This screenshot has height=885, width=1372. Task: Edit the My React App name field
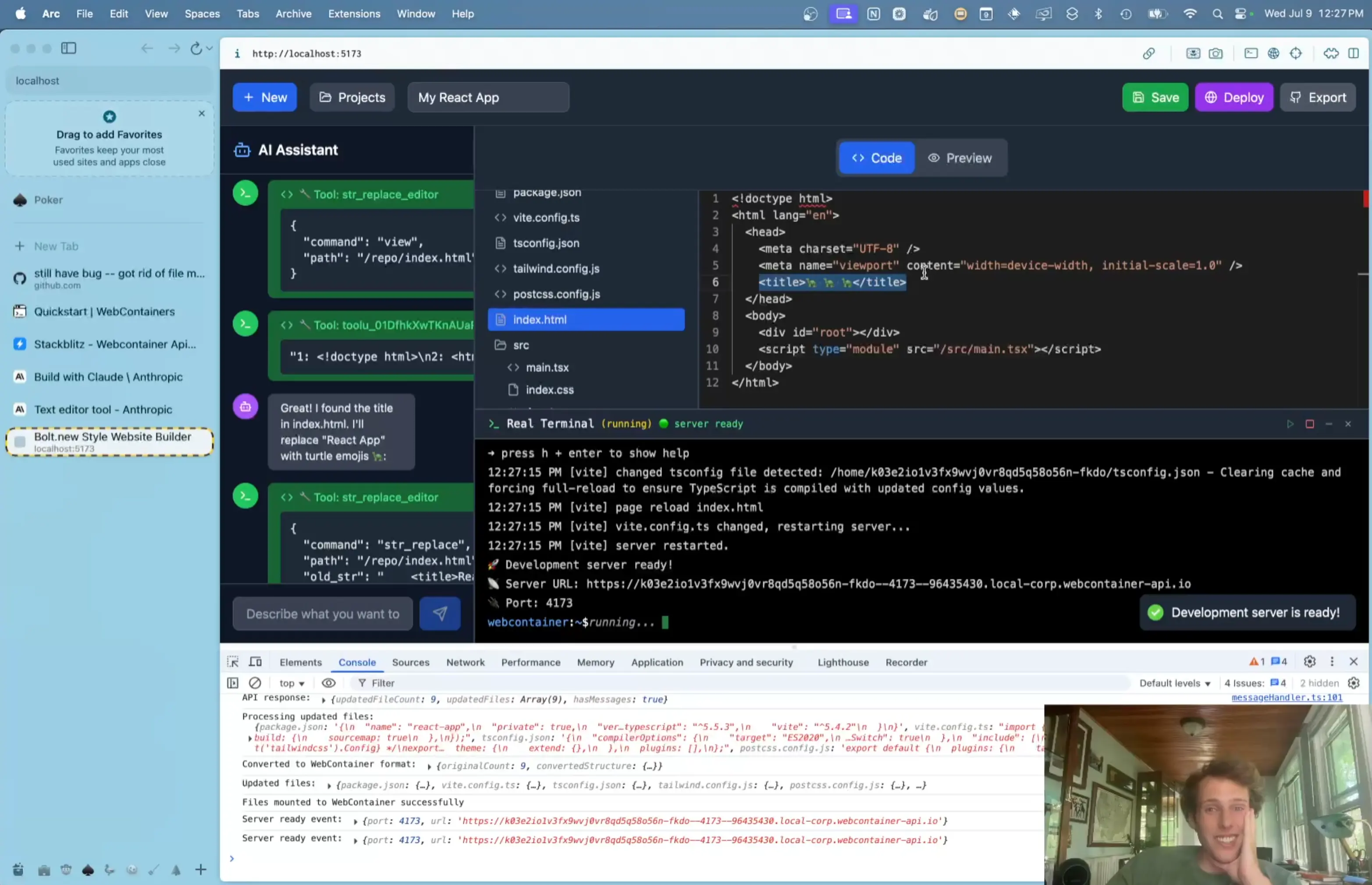488,97
